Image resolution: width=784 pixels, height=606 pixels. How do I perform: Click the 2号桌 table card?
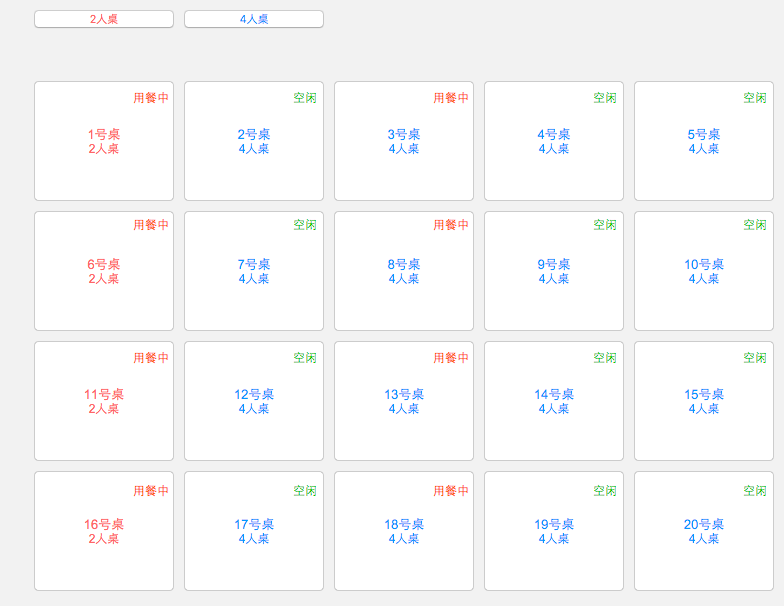[x=254, y=141]
